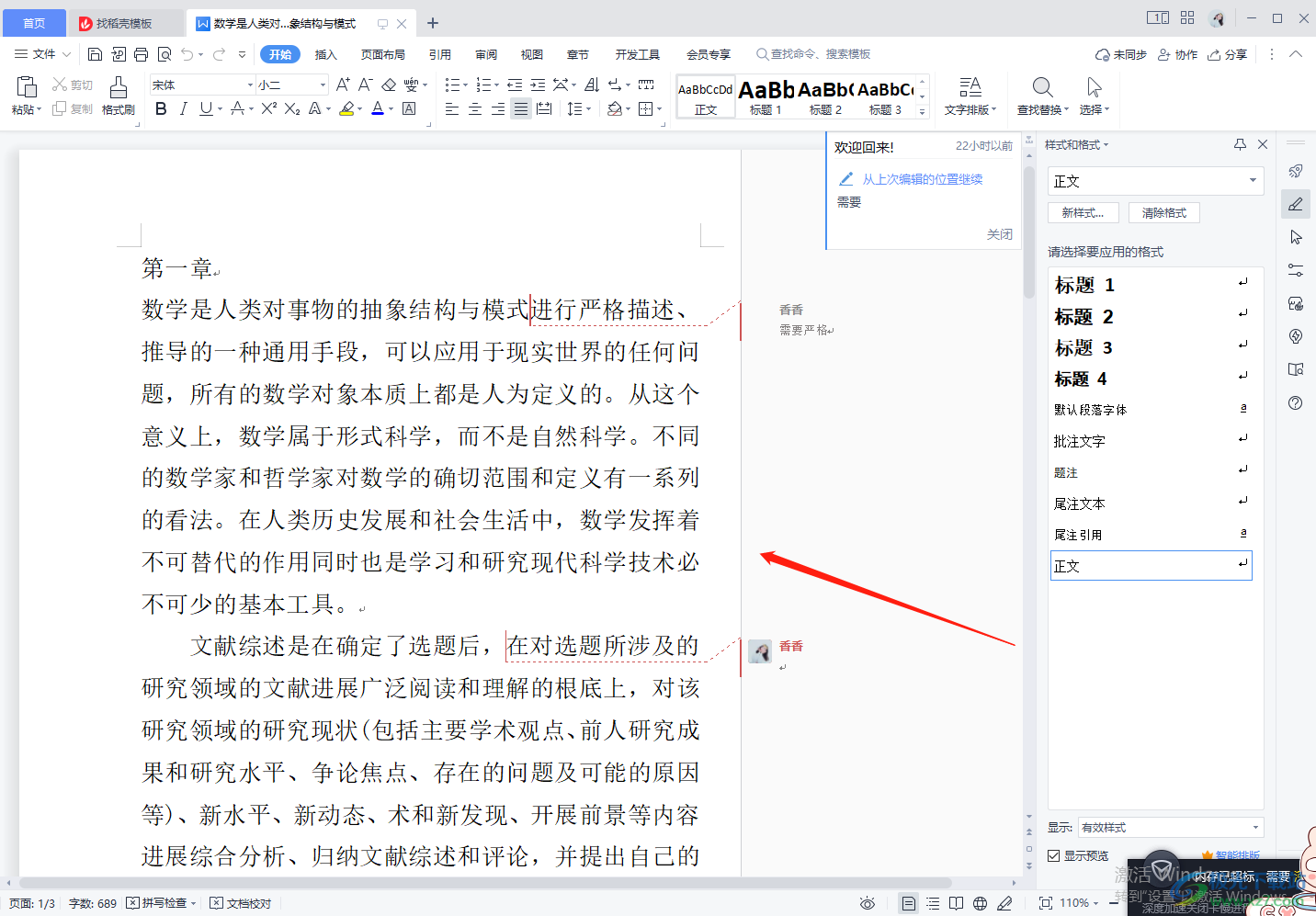Open the line spacing dropdown
This screenshot has height=916, width=1316.
[580, 108]
